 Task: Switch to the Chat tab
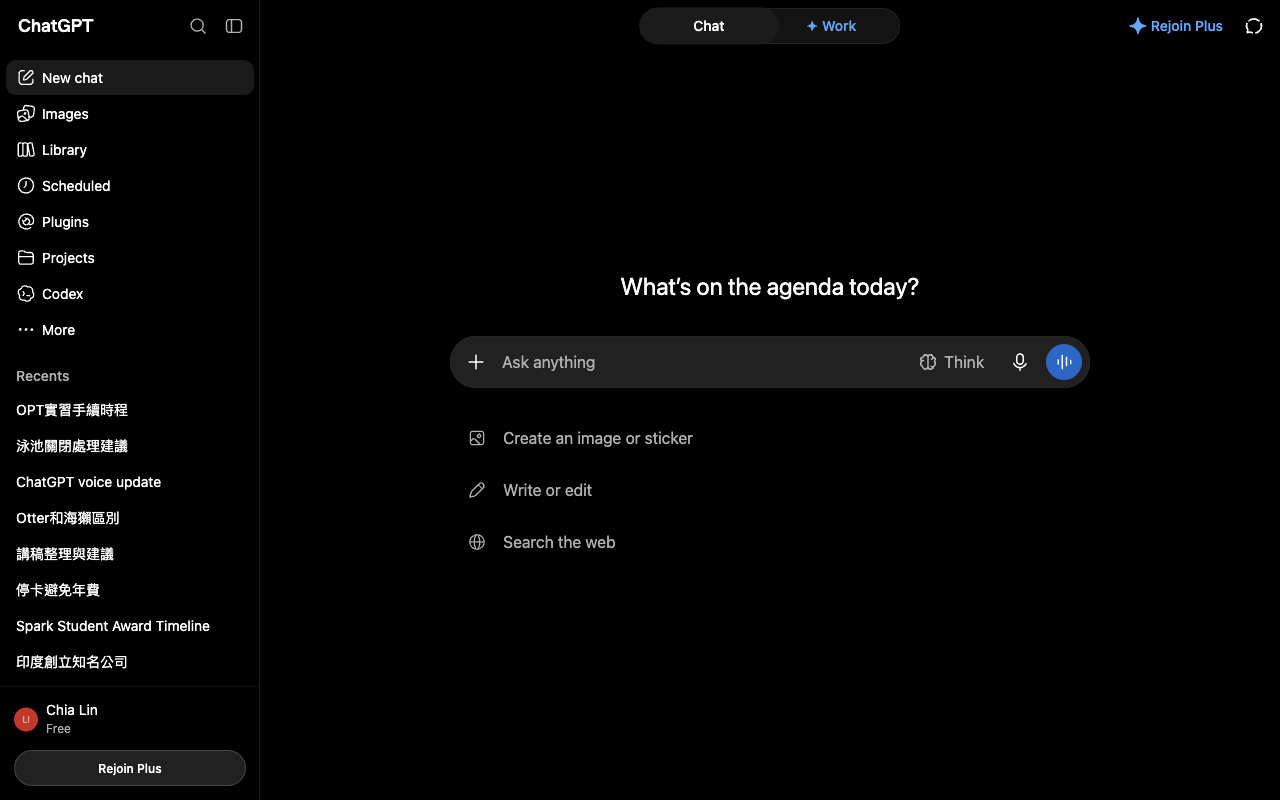(x=709, y=26)
